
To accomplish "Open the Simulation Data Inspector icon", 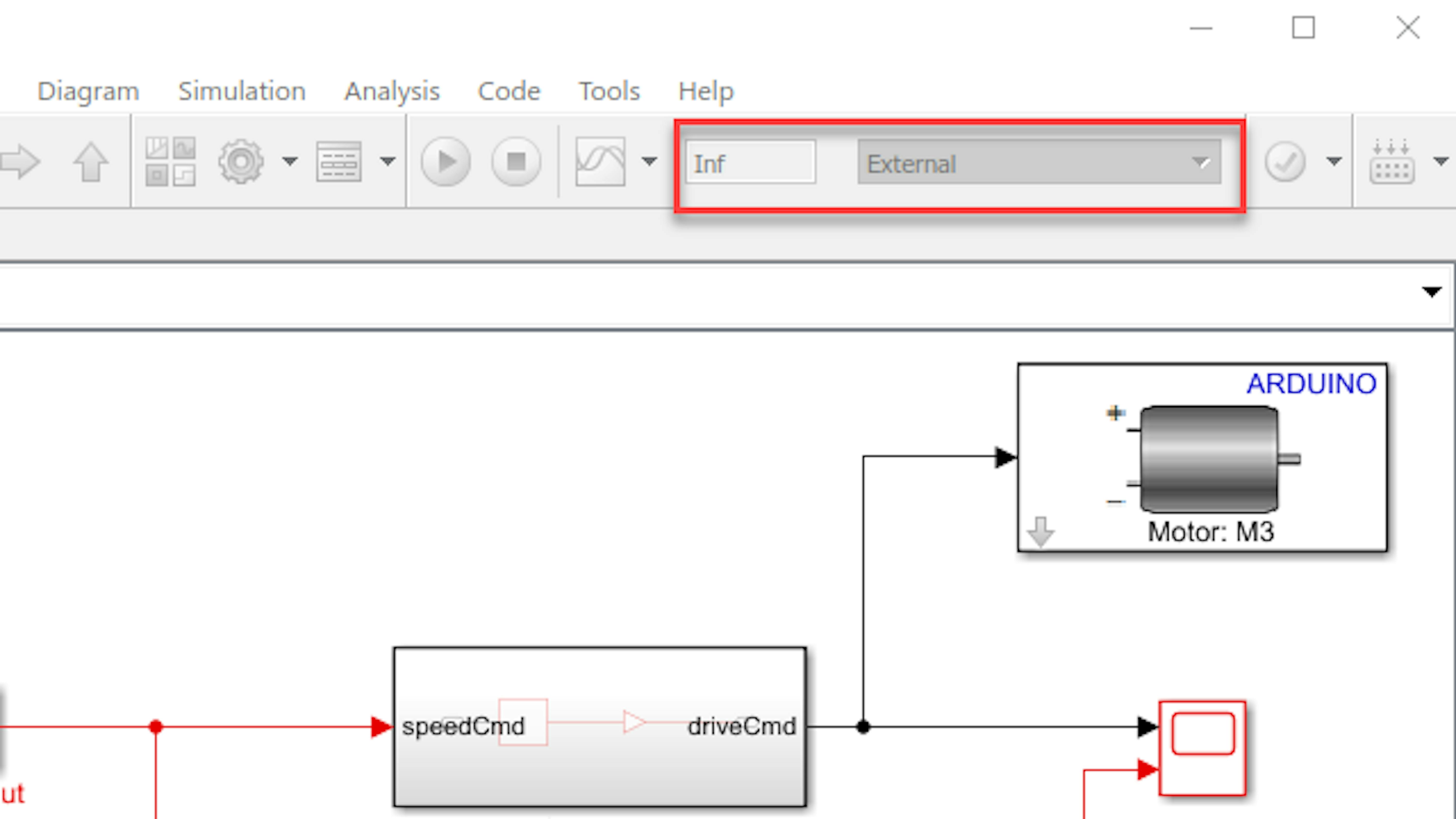I will tap(600, 162).
